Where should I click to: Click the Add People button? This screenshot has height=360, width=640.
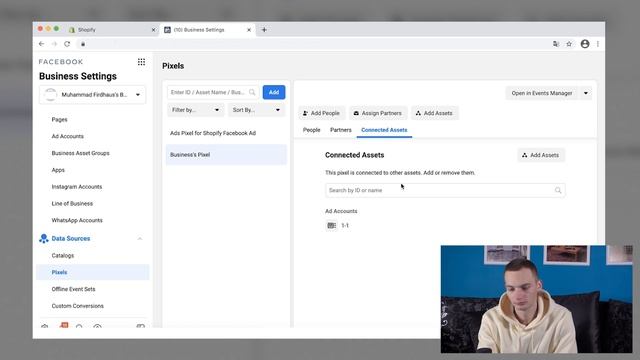322,113
